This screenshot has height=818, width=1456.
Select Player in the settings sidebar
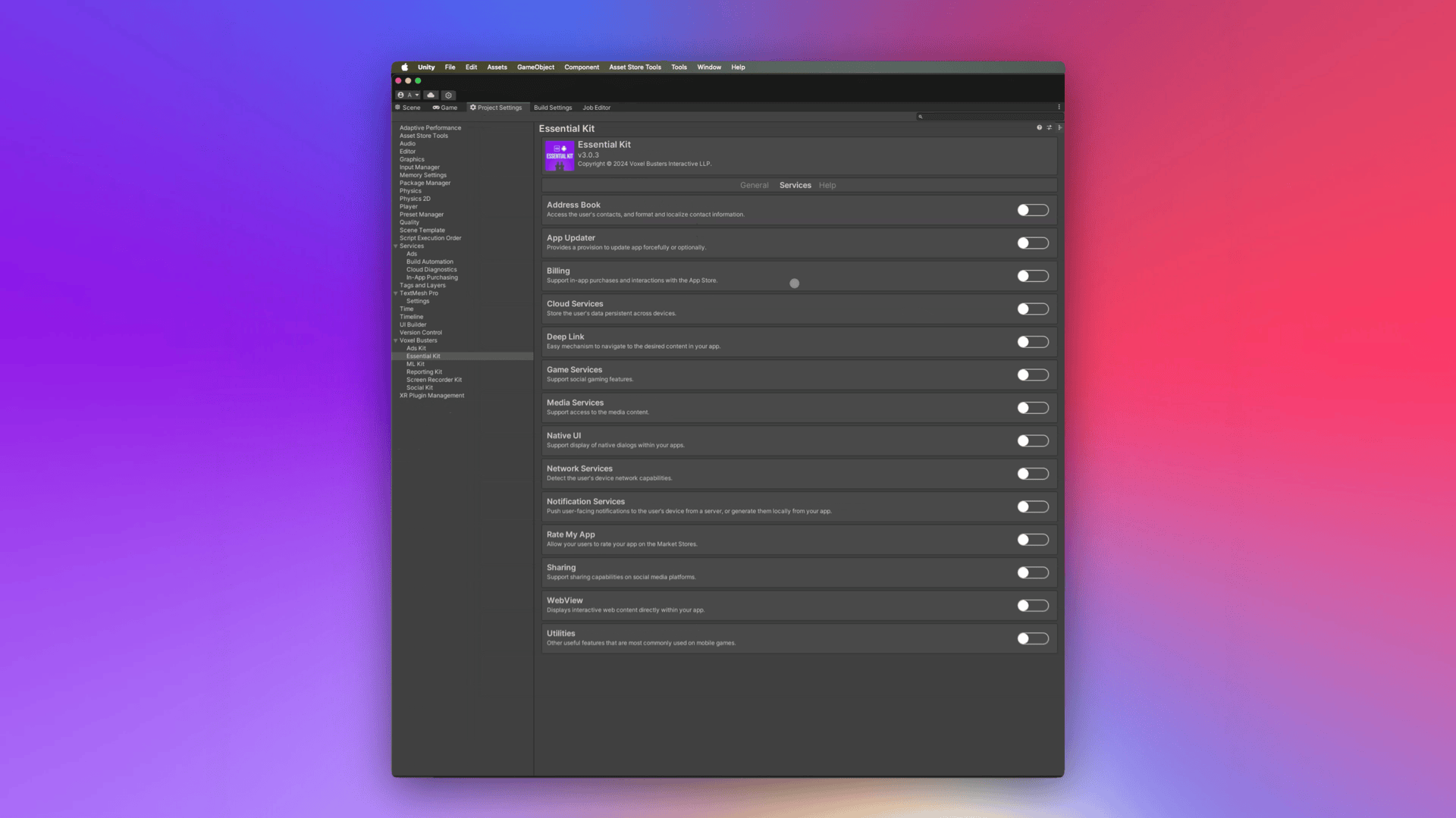(x=409, y=207)
